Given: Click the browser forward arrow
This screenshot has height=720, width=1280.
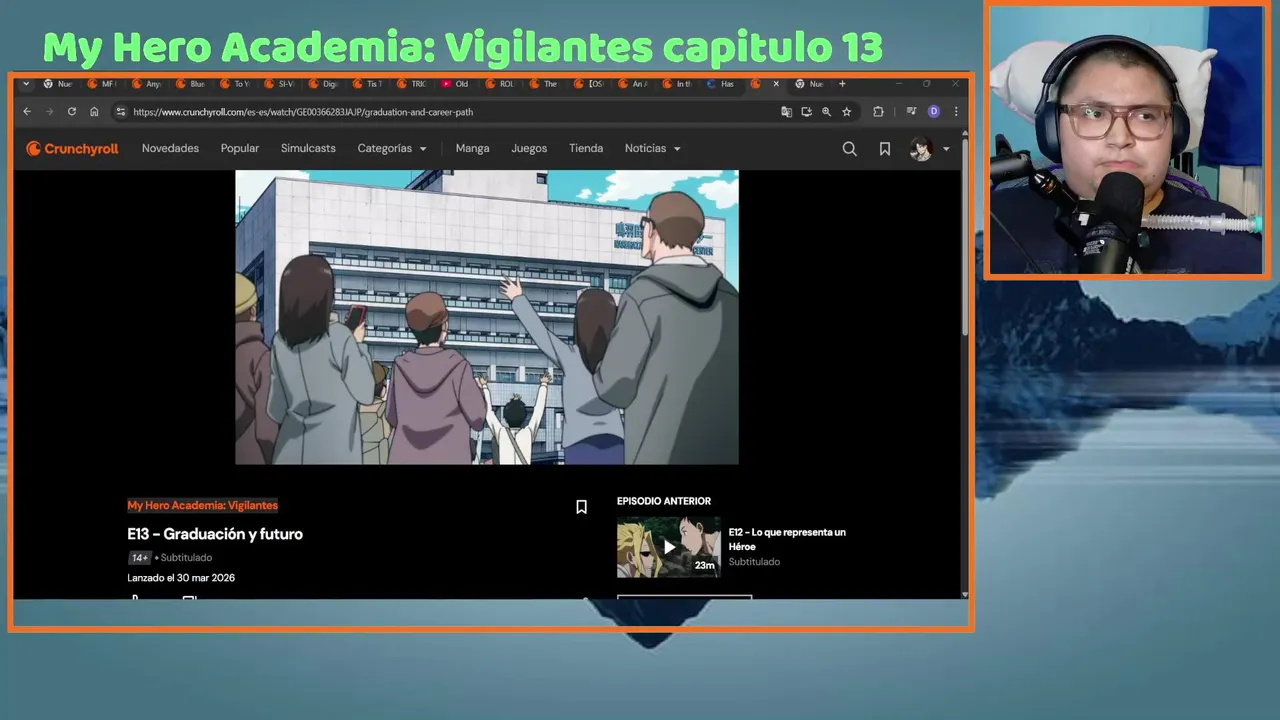Looking at the screenshot, I should pos(49,112).
